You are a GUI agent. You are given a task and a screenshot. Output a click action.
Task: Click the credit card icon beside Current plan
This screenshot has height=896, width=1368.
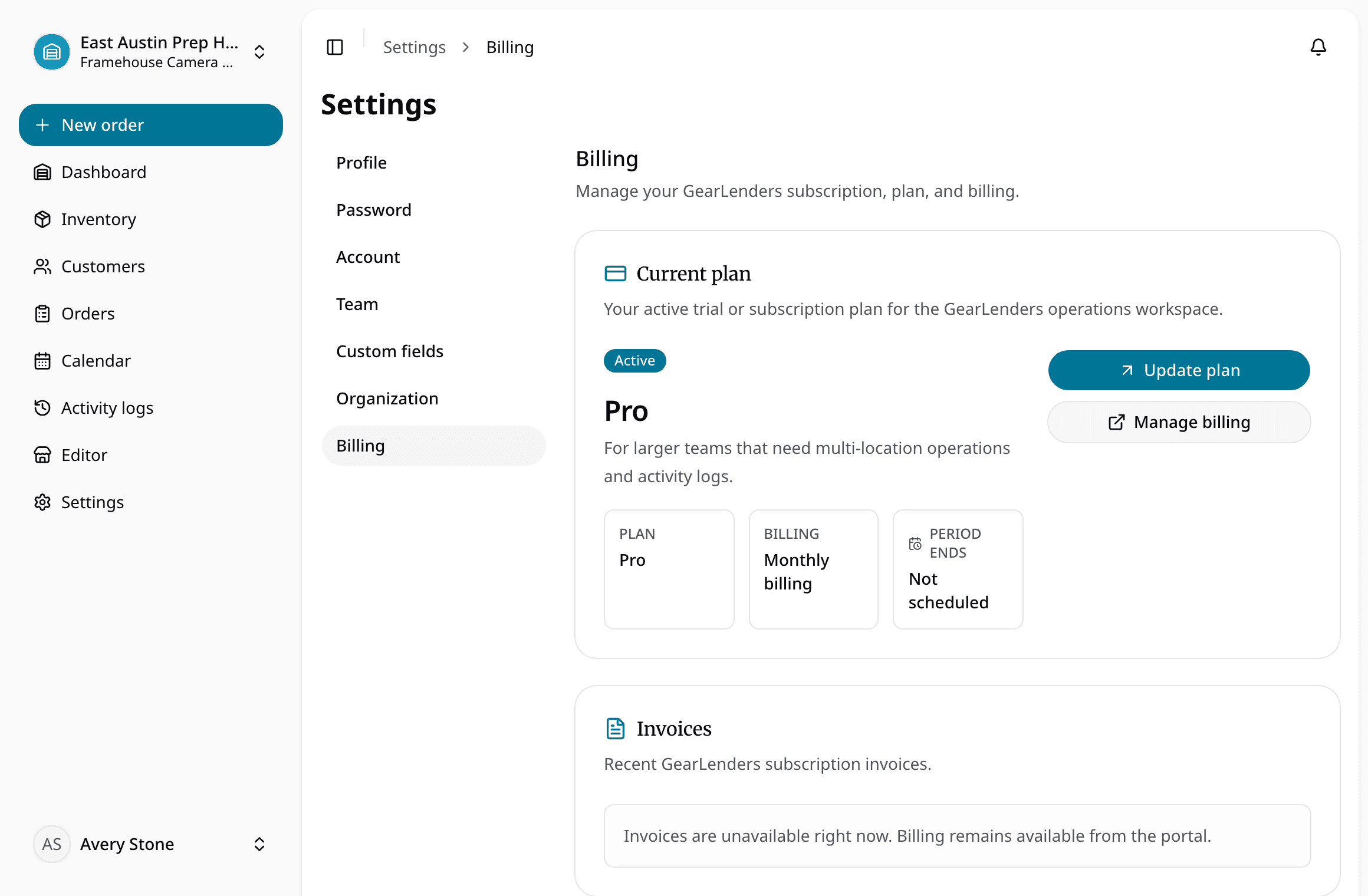[x=616, y=274]
